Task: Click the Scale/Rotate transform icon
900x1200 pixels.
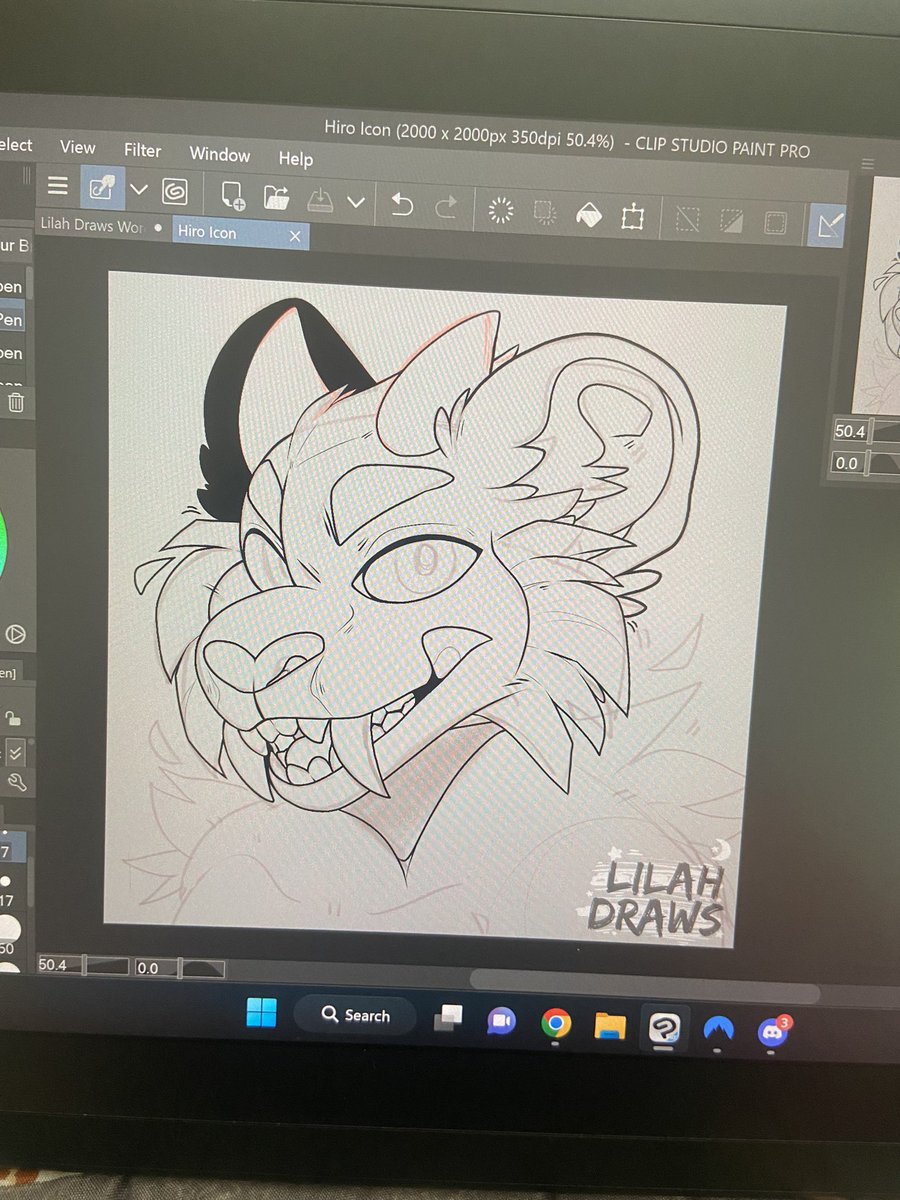Action: 632,217
